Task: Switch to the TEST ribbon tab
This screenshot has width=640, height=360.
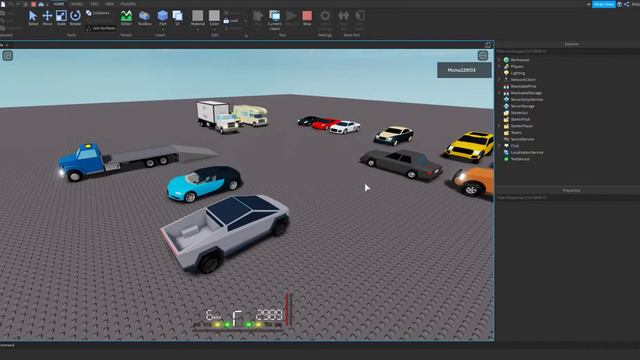Action: point(94,4)
